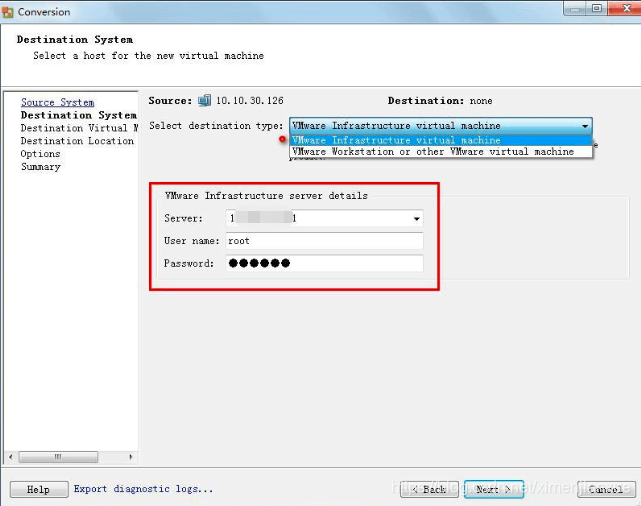641x506 pixels.
Task: Expand the Server address dropdown arrow
Action: pyautogui.click(x=416, y=219)
